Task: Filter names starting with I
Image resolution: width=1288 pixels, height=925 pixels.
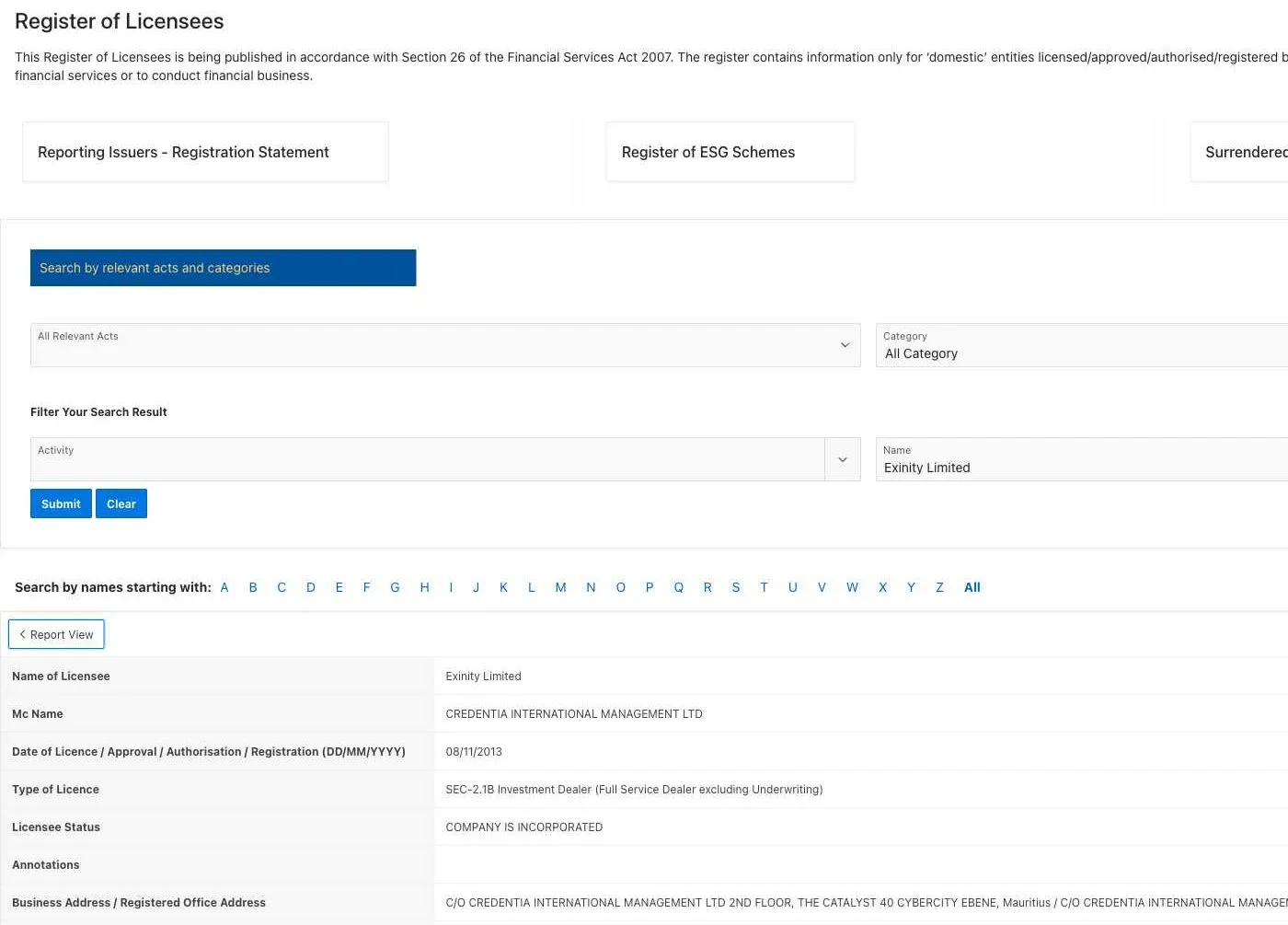Action: tap(451, 587)
